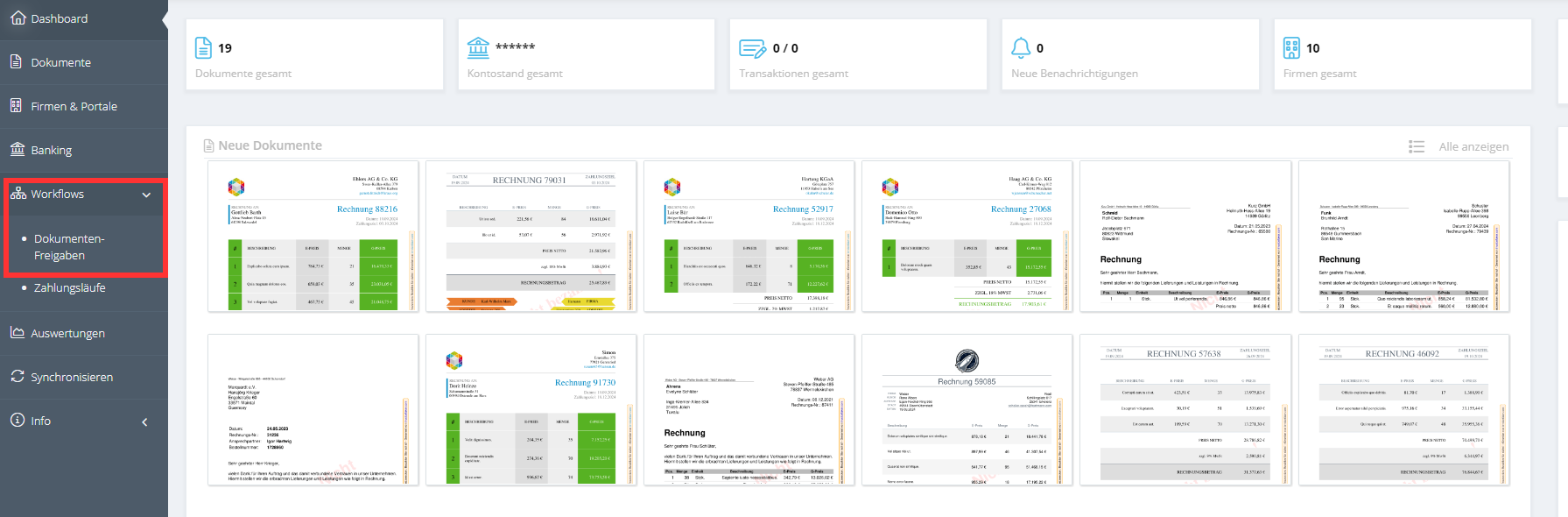Image resolution: width=1568 pixels, height=517 pixels.
Task: Click the list view icon beside Alle anzeigen
Action: pos(1417,146)
